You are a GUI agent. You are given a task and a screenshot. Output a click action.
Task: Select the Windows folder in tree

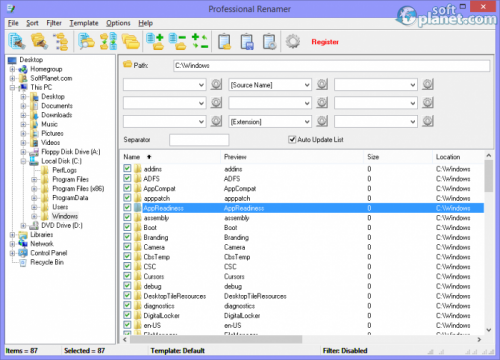[x=65, y=216]
